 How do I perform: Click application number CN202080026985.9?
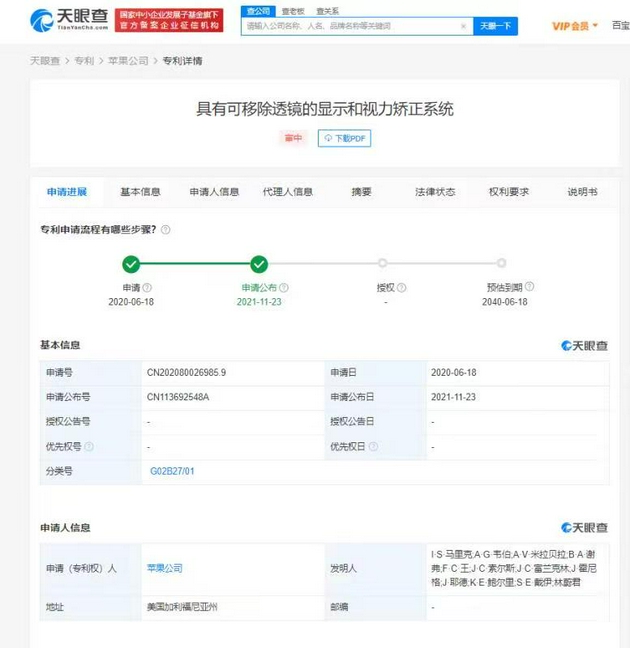[186, 372]
